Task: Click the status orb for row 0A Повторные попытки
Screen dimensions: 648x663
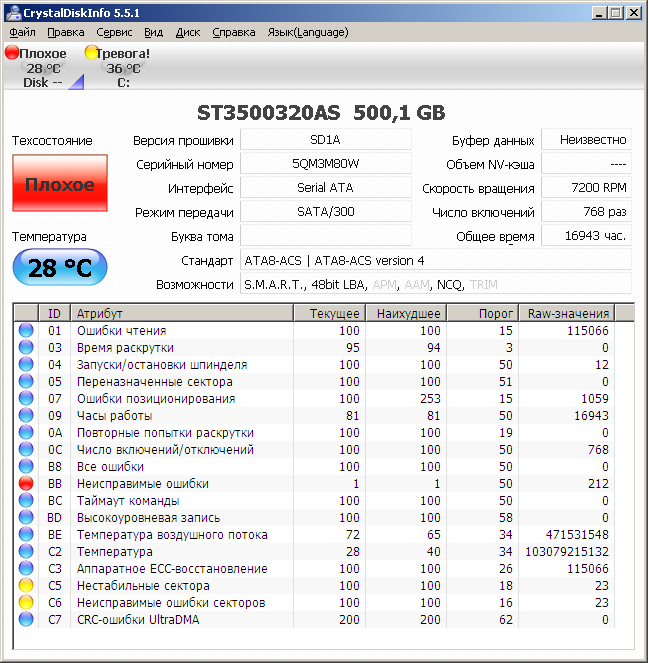Action: coord(26,432)
